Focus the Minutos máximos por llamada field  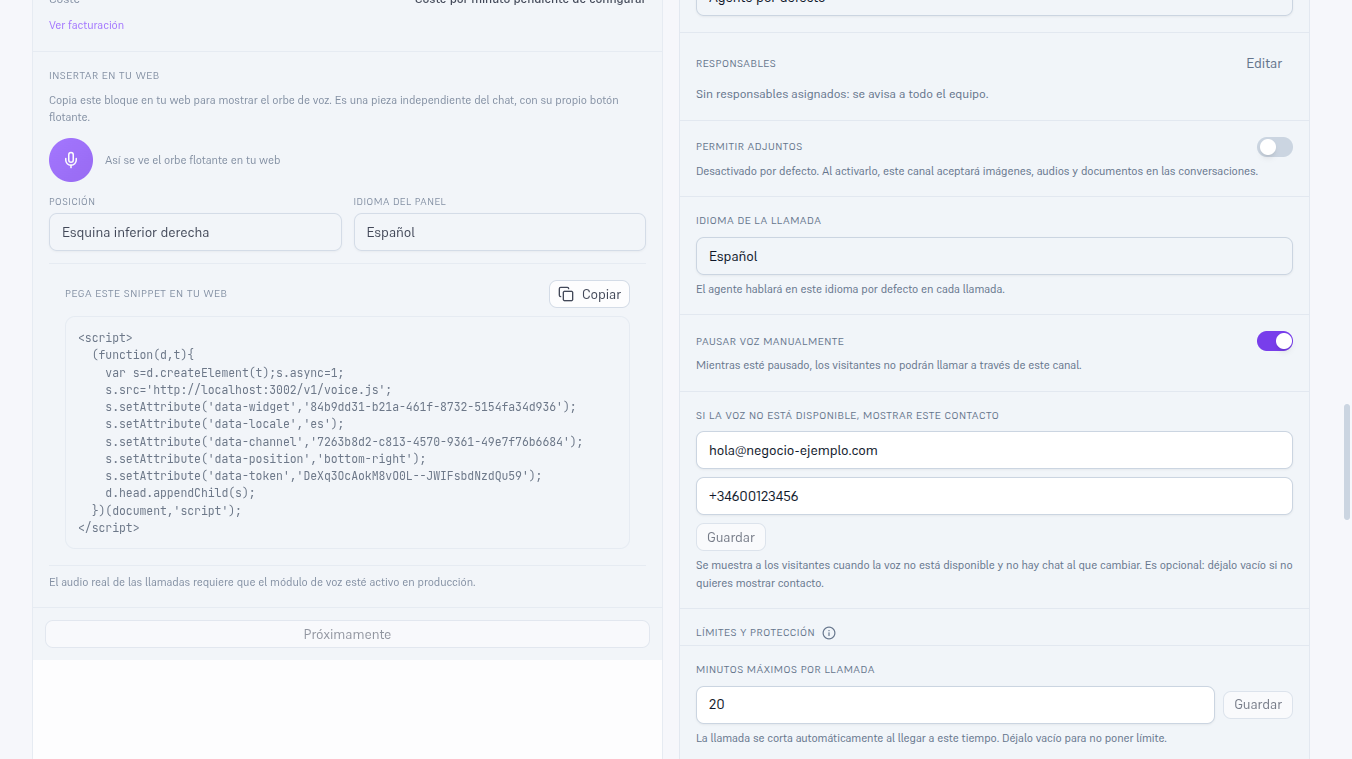click(955, 705)
